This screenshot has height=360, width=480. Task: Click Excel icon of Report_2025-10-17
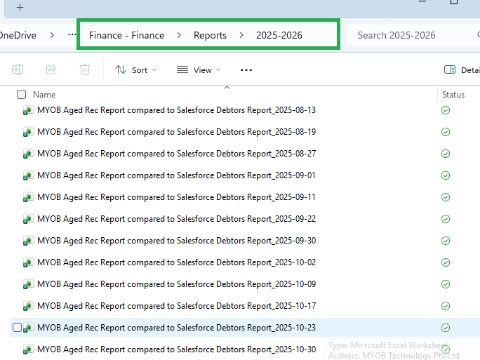pos(28,306)
